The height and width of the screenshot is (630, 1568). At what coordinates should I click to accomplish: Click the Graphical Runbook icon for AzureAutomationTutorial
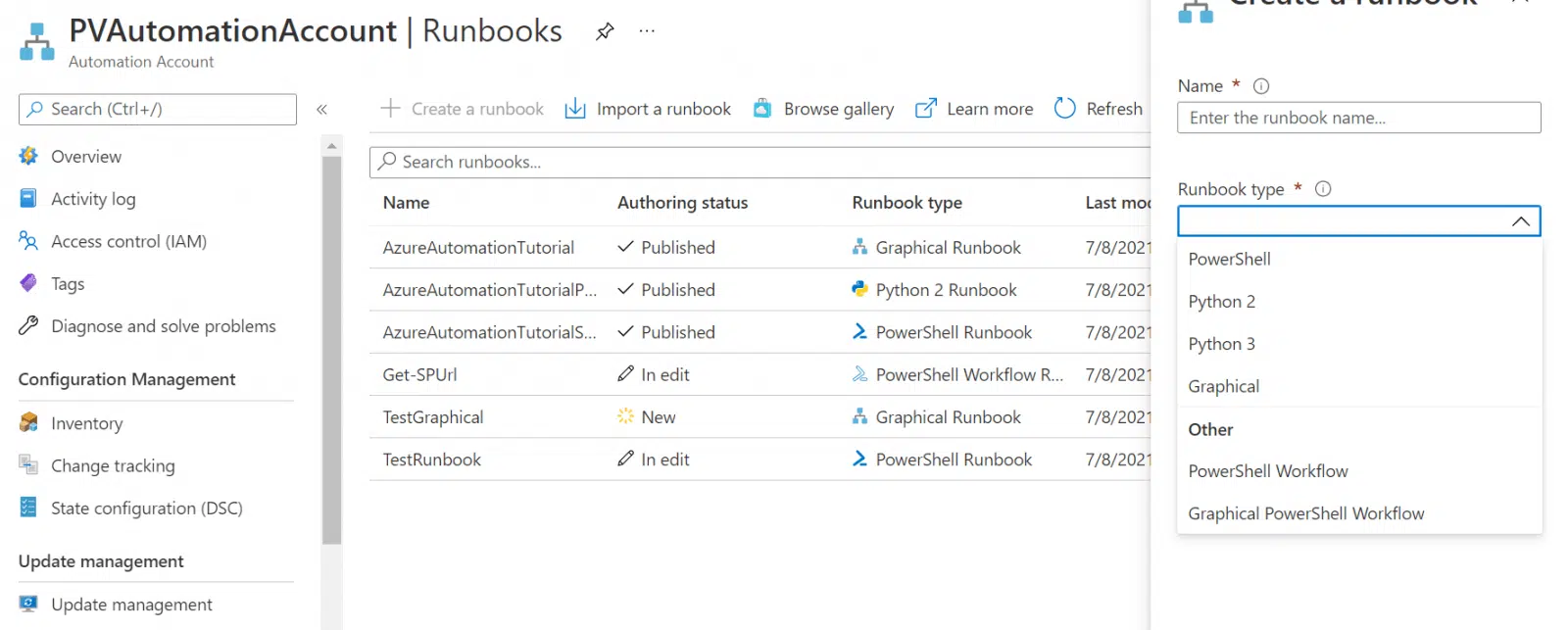(x=859, y=247)
